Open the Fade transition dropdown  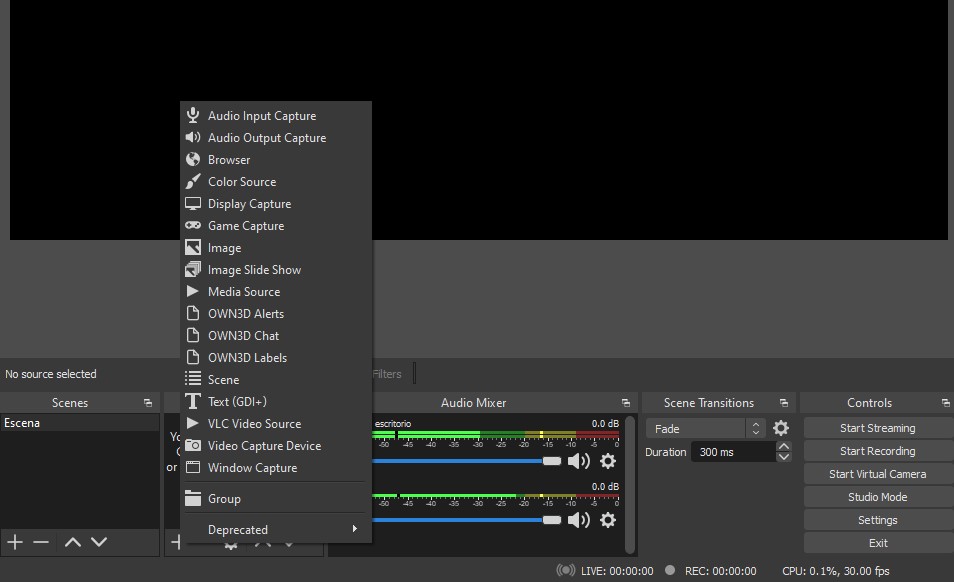[x=706, y=428]
